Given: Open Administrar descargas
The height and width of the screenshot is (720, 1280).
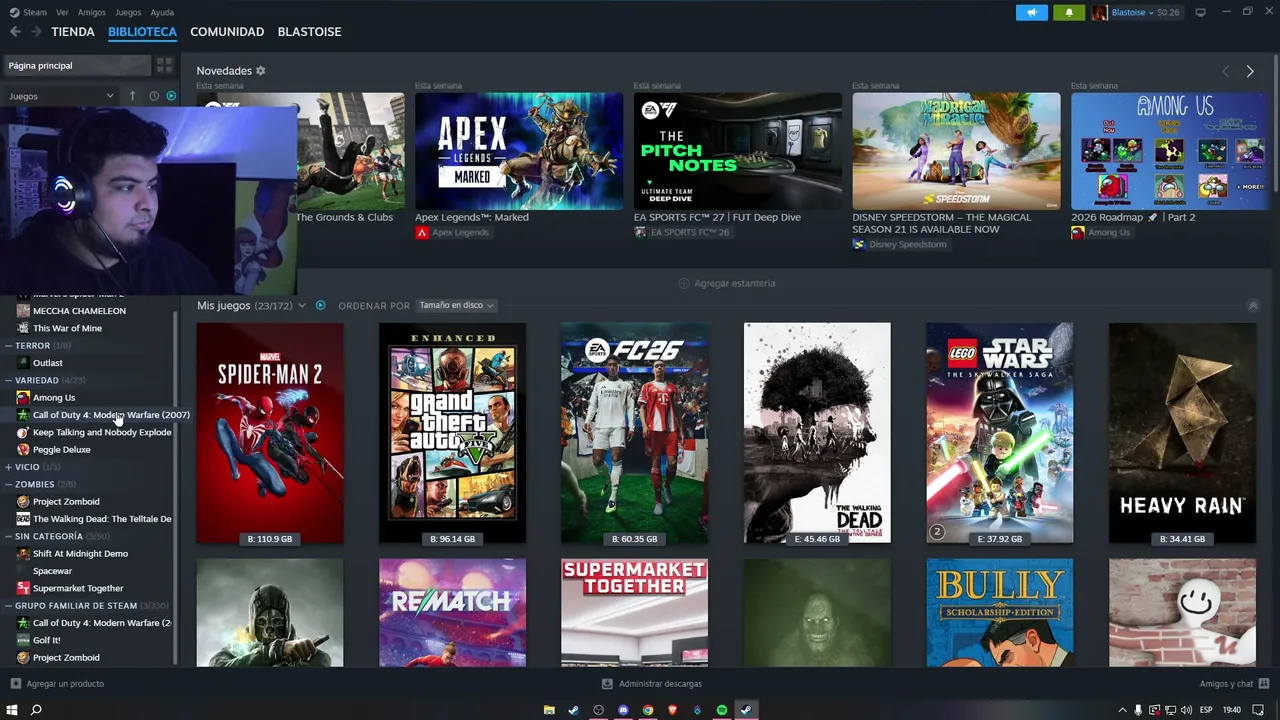Looking at the screenshot, I should [652, 684].
